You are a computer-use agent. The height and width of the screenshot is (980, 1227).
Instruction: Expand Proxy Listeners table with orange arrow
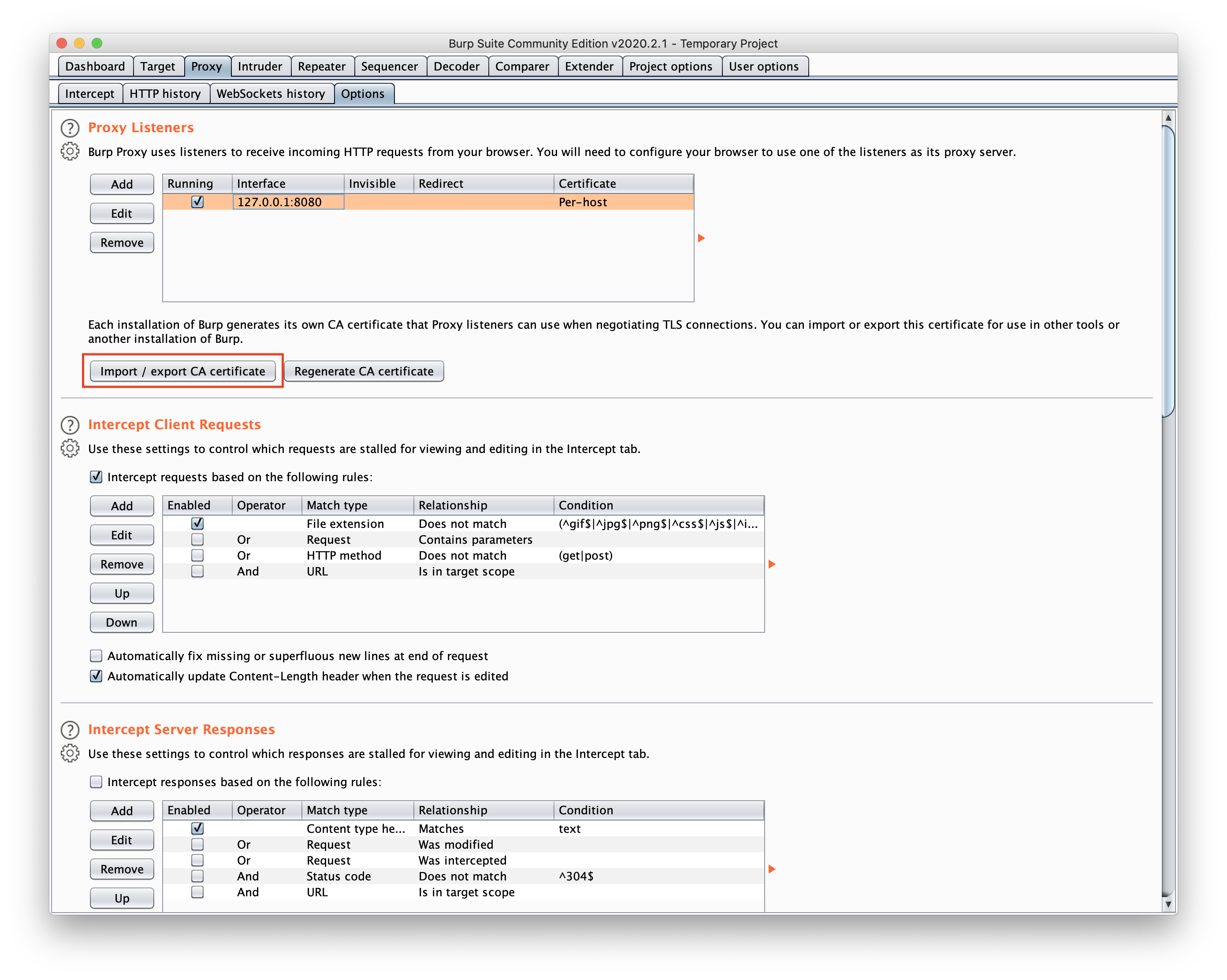(x=701, y=238)
